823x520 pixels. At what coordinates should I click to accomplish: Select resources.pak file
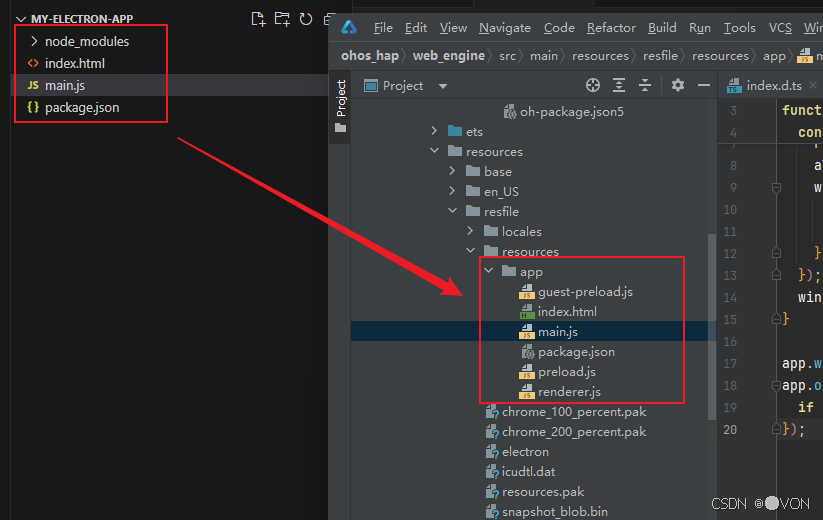543,492
